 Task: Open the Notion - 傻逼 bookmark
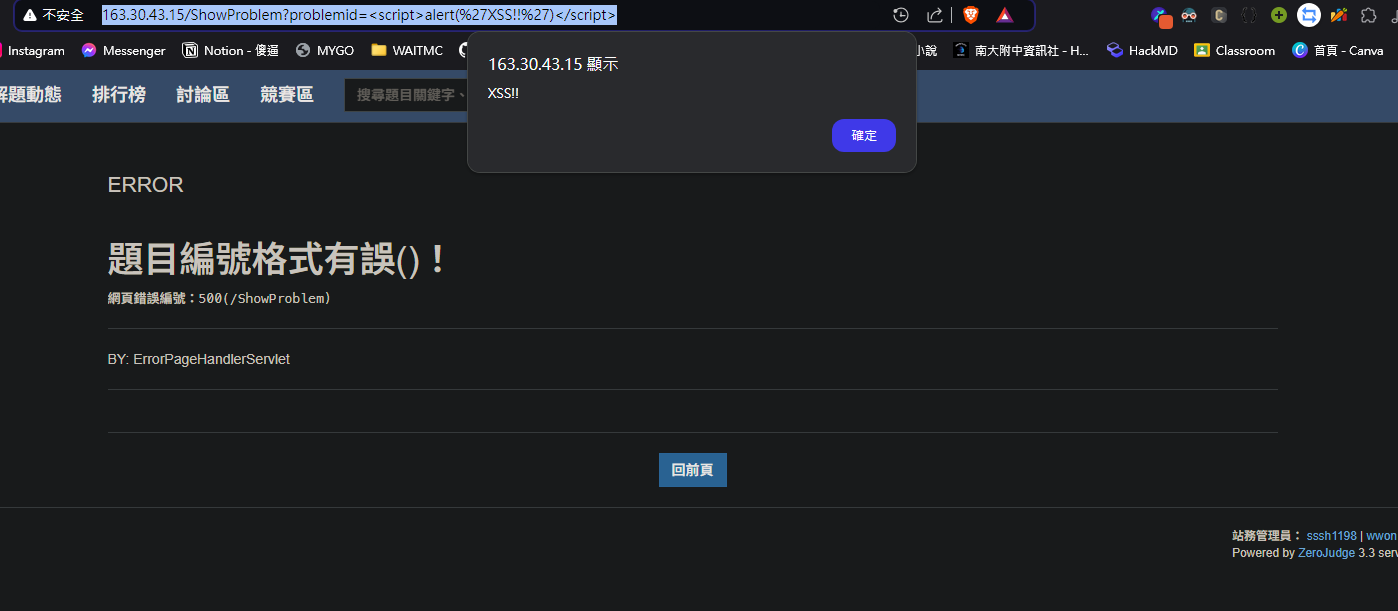point(231,50)
